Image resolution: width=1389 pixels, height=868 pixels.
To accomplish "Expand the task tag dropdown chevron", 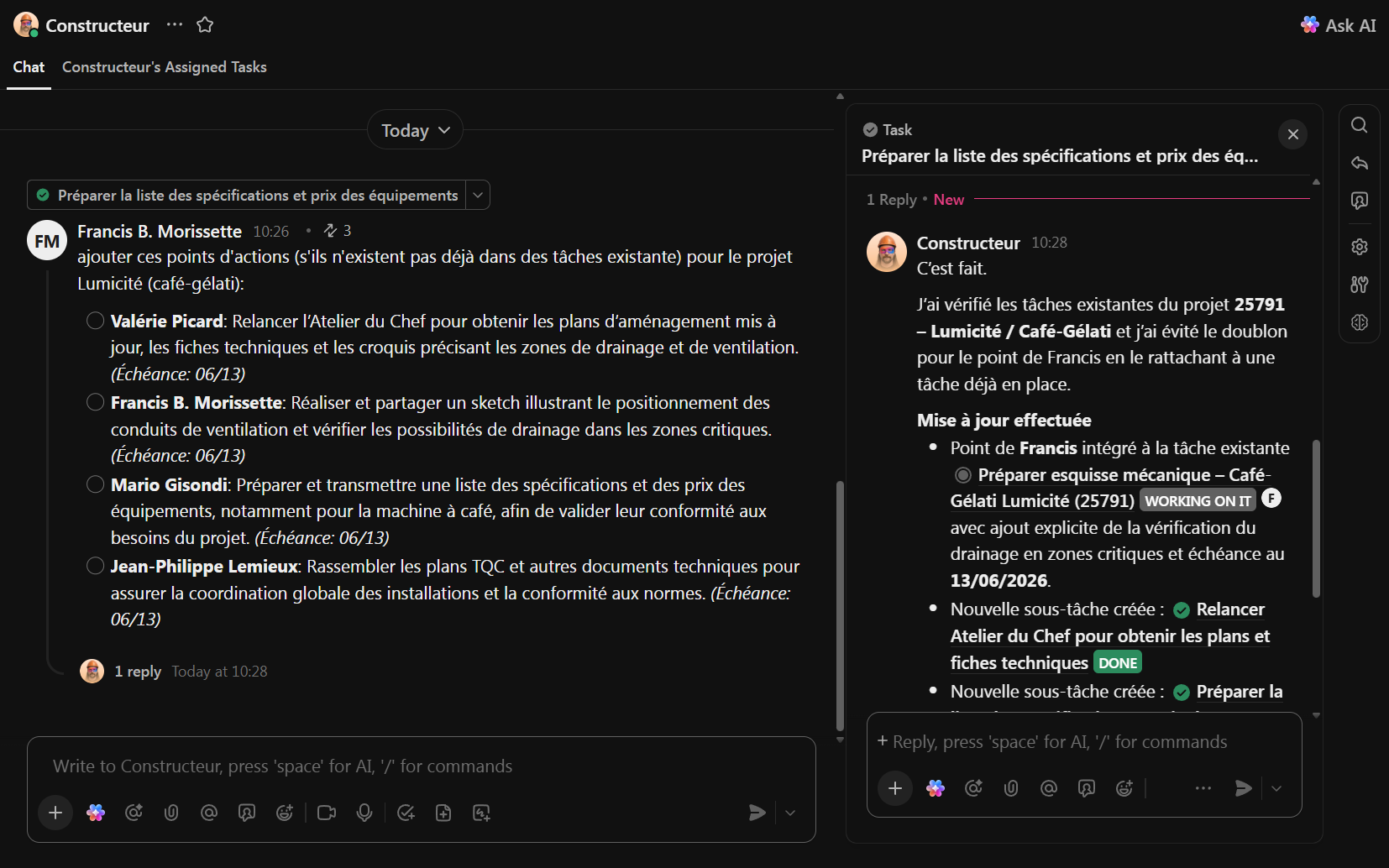I will coord(478,196).
